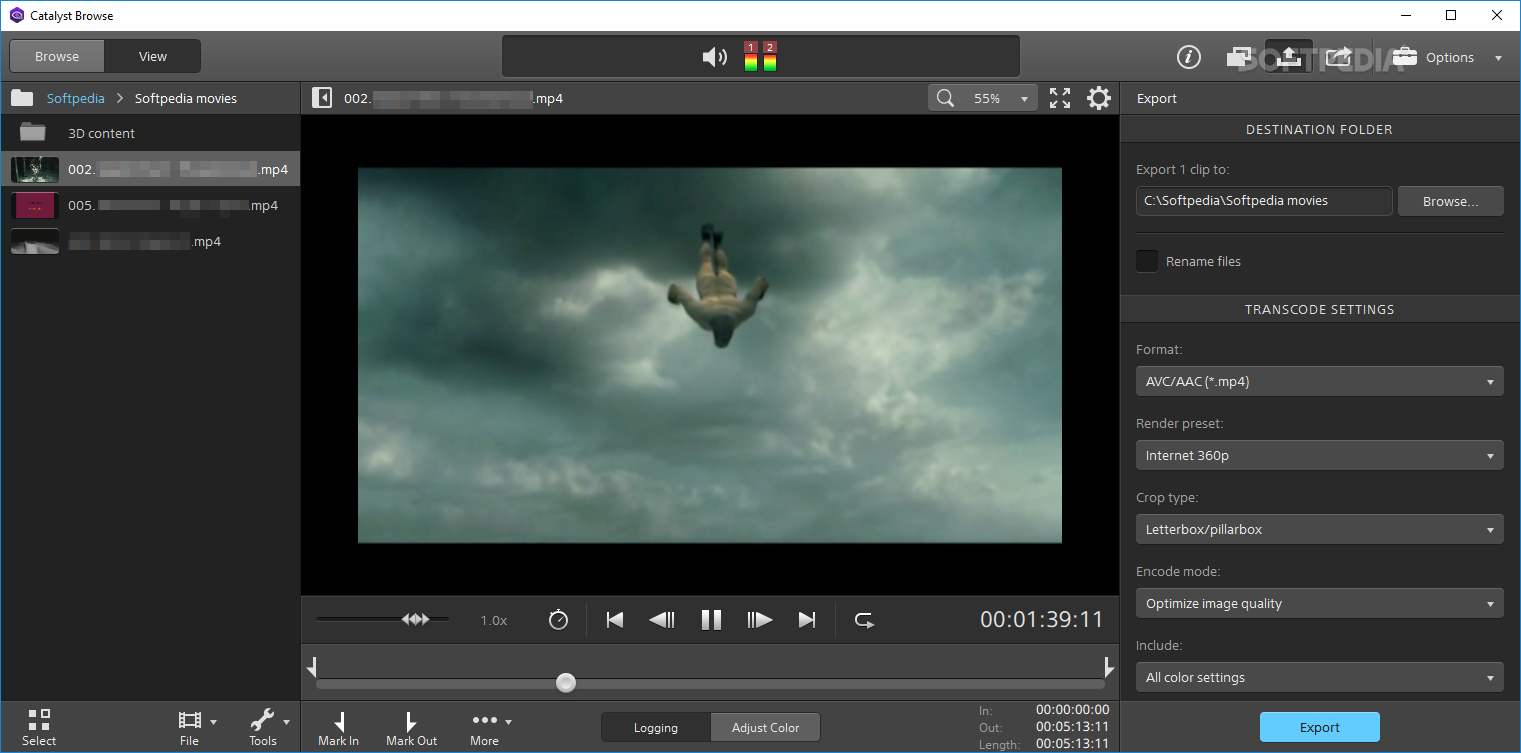Open the Crop type dropdown
Viewport: 1521px width, 753px height.
1319,529
